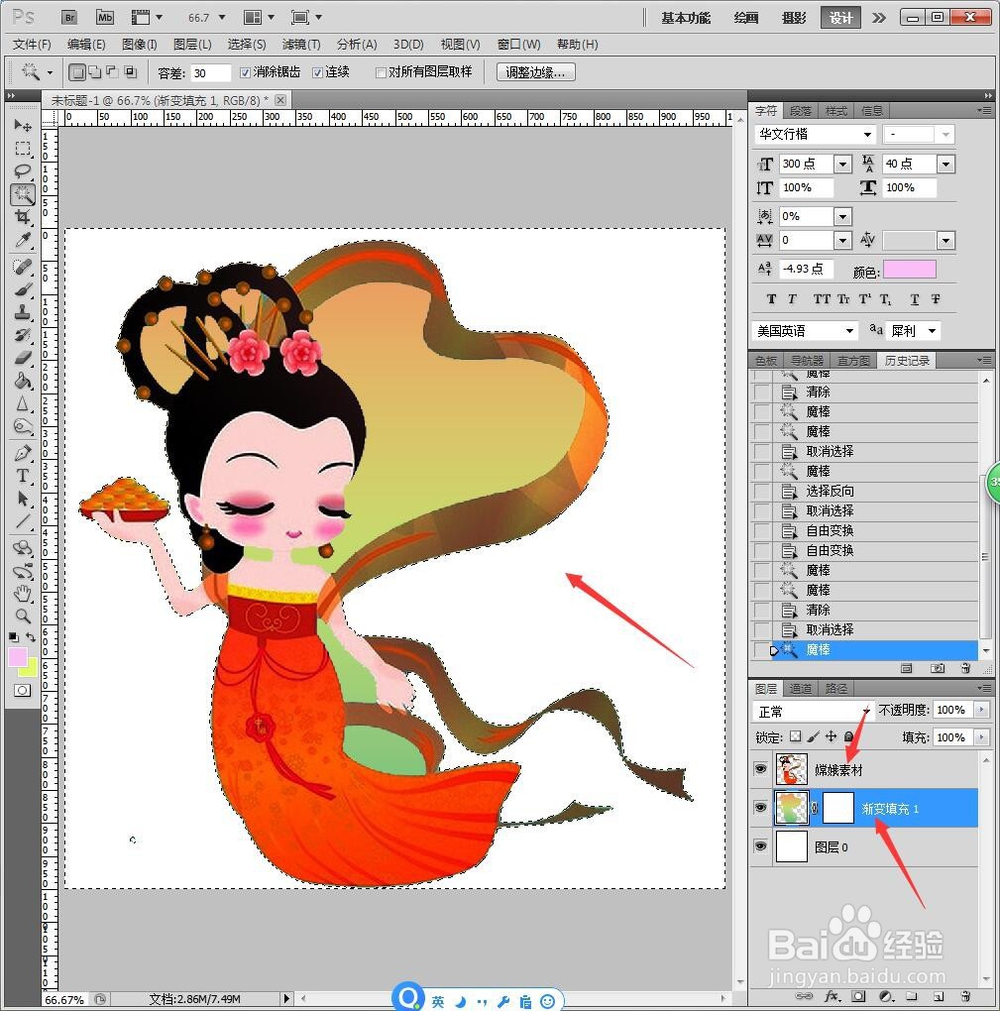1000x1011 pixels.
Task: Select the Move tool
Action: pyautogui.click(x=23, y=125)
